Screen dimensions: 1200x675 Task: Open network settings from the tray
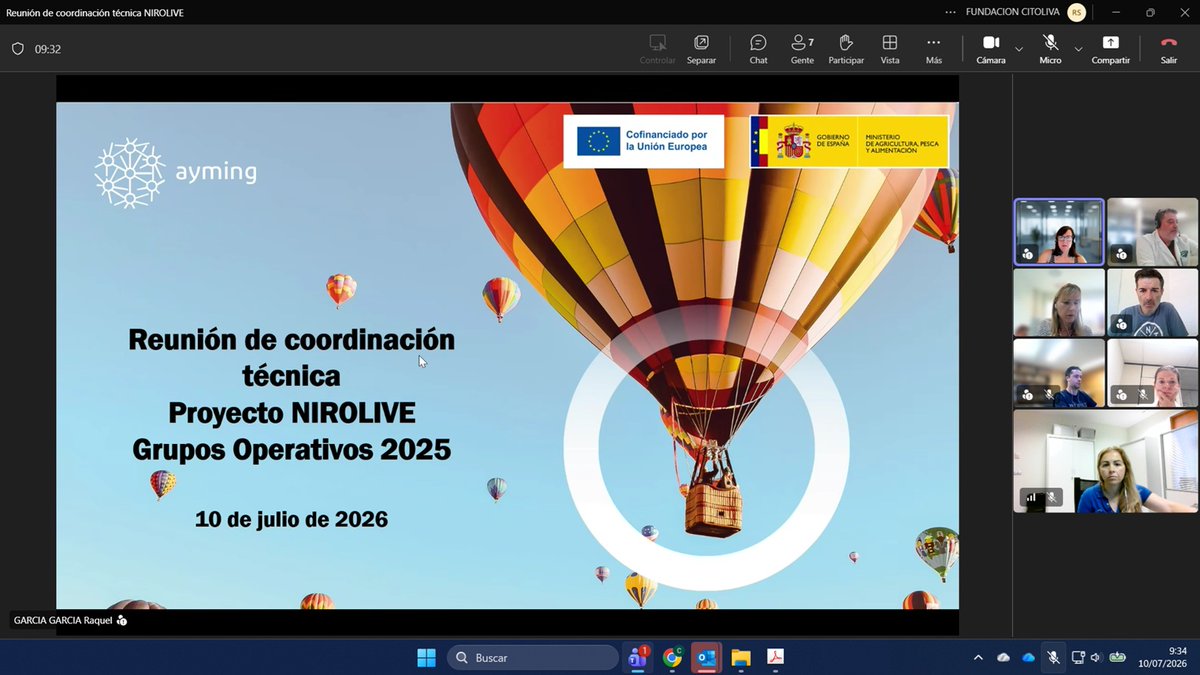1078,657
